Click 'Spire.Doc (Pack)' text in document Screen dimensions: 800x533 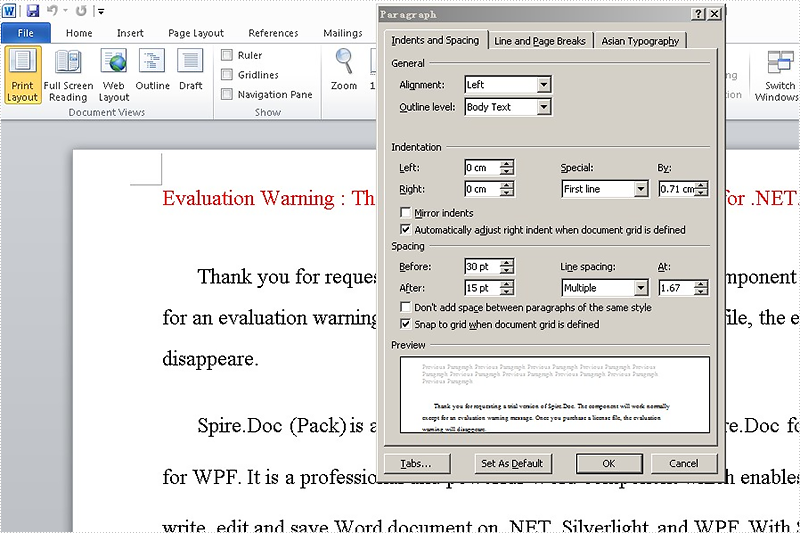[272, 425]
